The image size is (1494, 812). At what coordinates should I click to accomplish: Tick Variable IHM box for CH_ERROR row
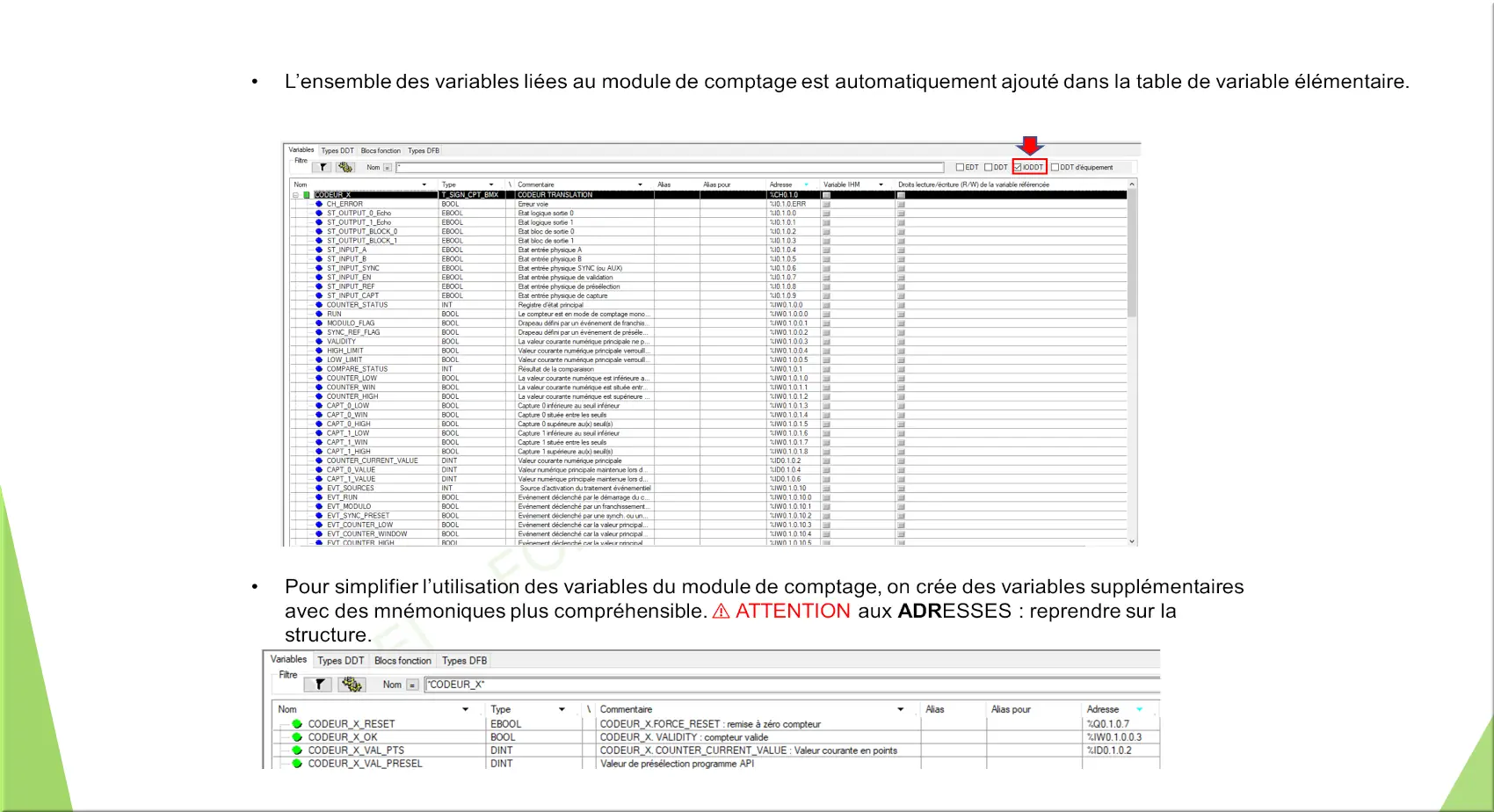[826, 204]
